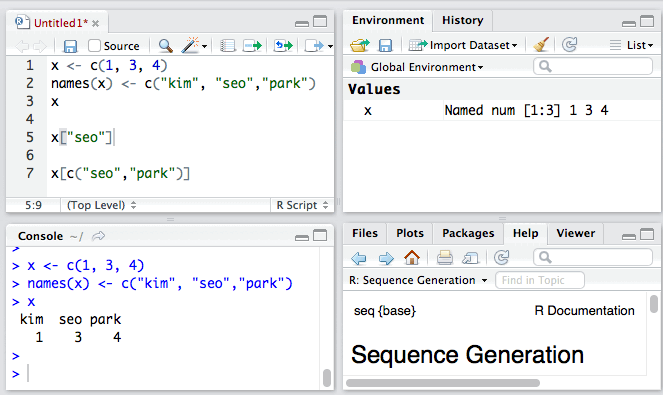Open the code tools magic wand
Viewport: 663px width, 395px height.
click(x=194, y=45)
